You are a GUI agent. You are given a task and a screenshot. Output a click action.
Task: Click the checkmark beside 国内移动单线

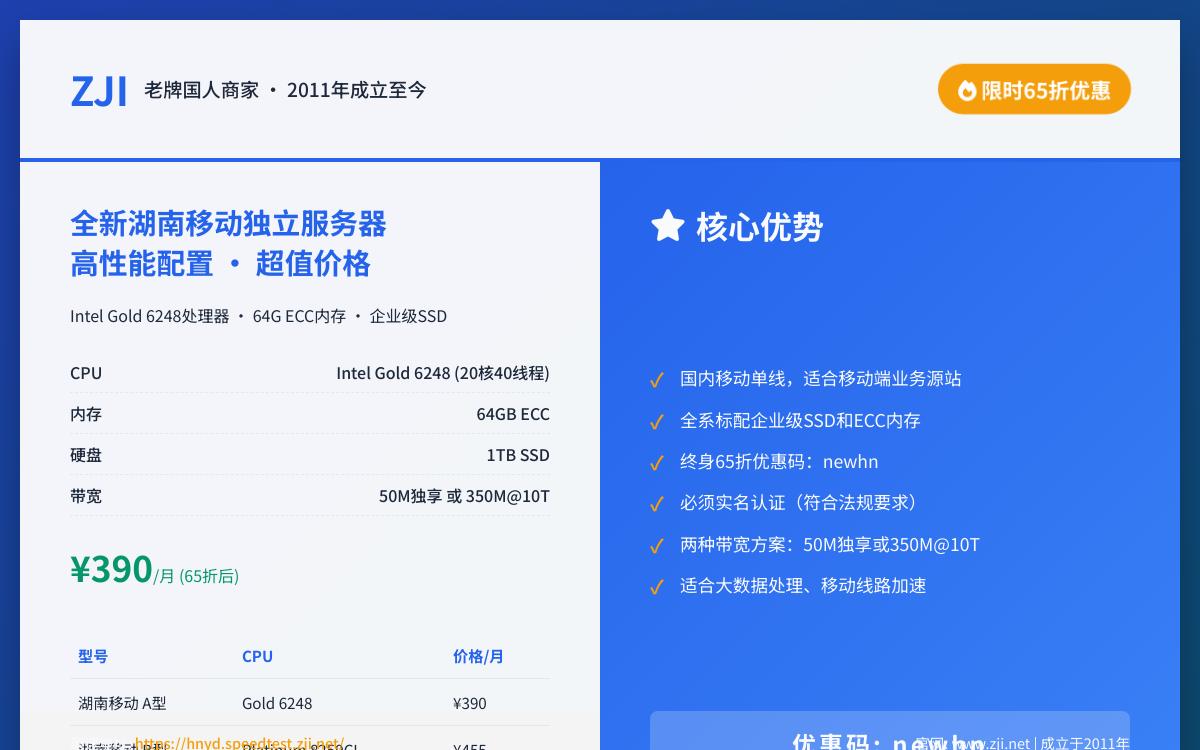click(657, 380)
